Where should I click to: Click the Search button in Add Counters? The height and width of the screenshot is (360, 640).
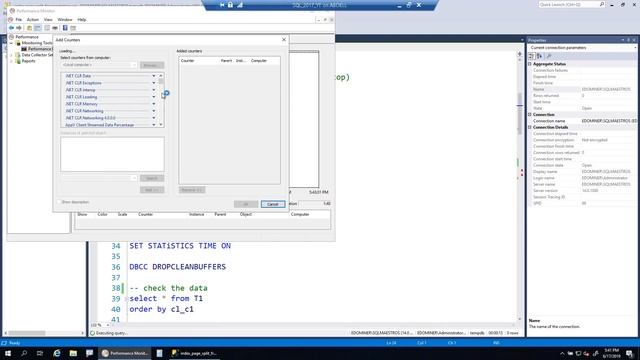(x=152, y=178)
